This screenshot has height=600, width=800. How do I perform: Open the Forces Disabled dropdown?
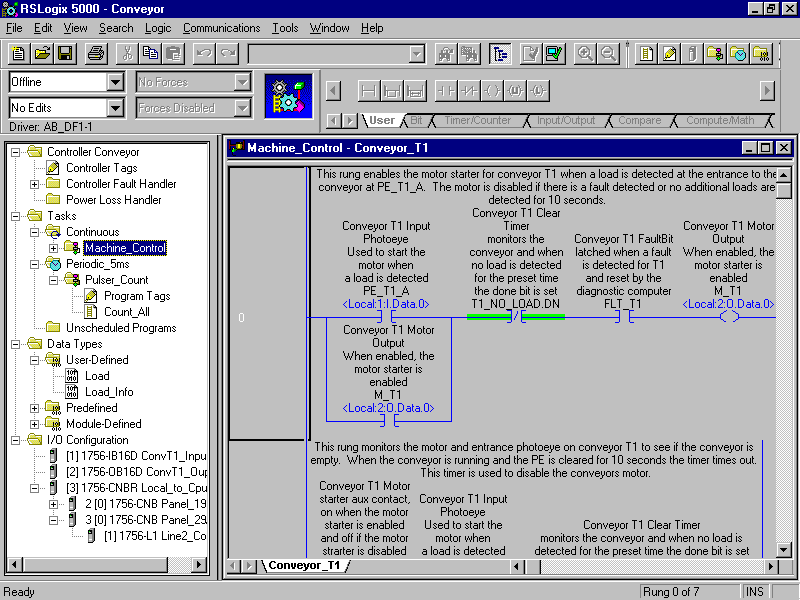coord(242,108)
